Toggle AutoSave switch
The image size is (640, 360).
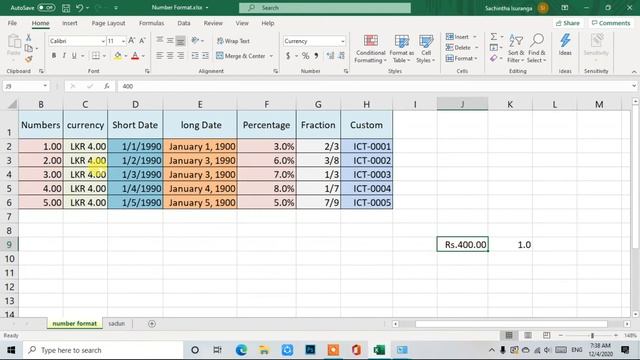(46, 8)
